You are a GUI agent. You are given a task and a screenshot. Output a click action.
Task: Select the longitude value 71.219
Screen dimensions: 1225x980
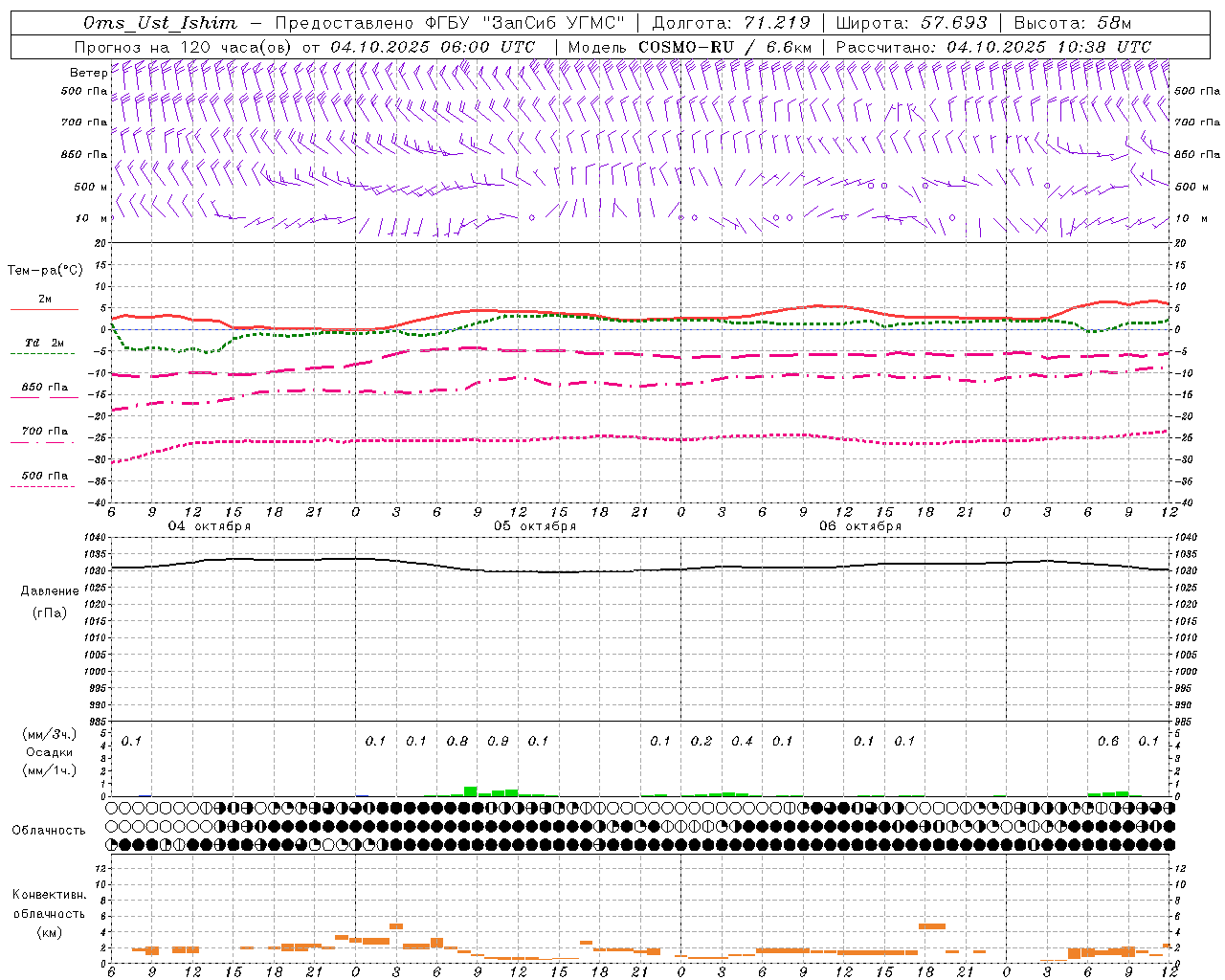click(776, 23)
